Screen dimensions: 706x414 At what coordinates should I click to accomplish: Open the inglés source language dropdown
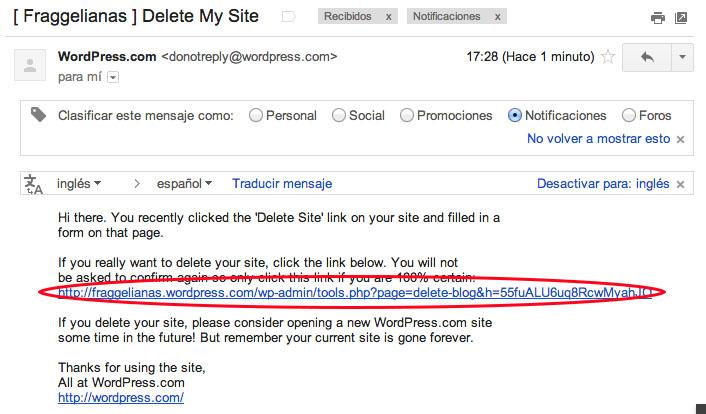pyautogui.click(x=79, y=184)
